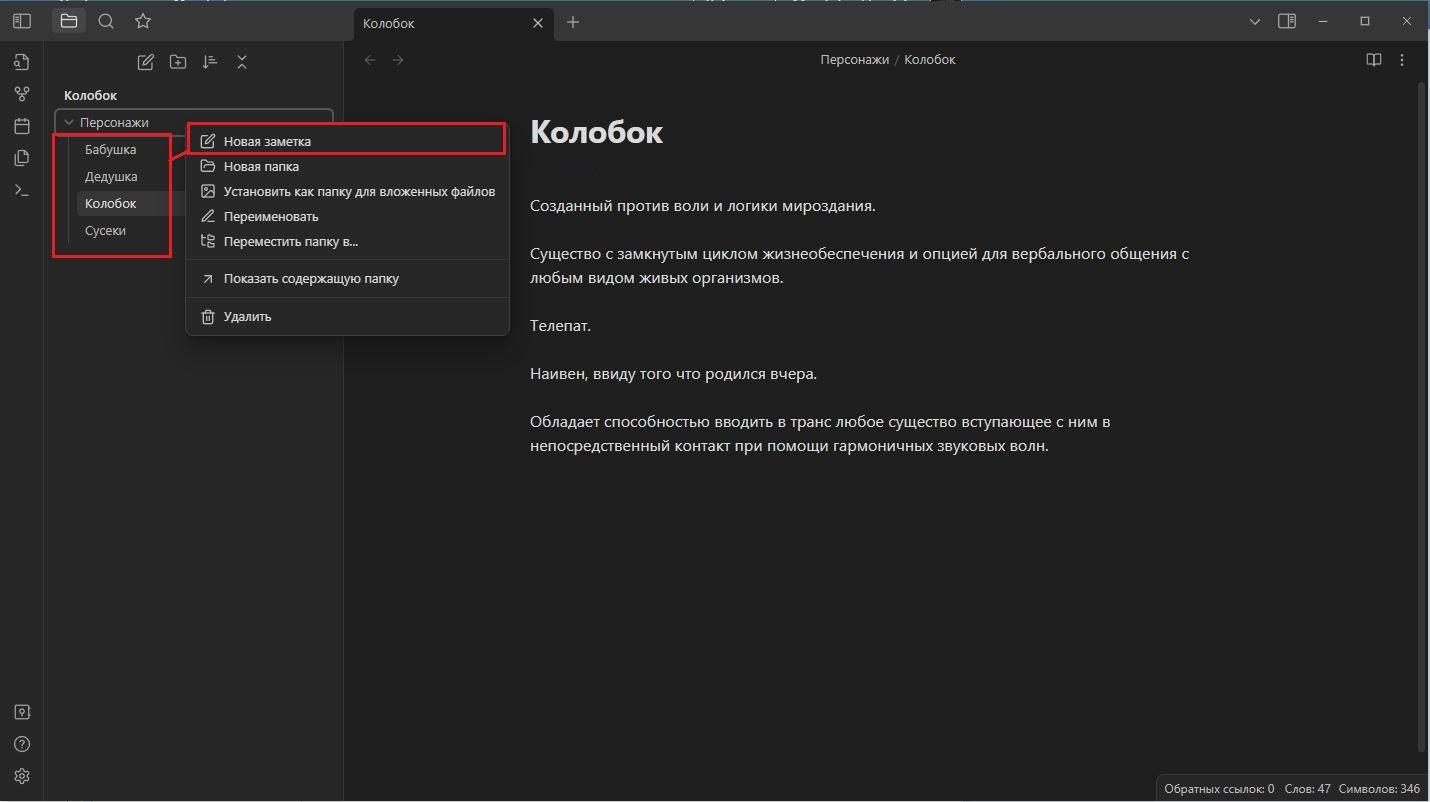Screen dimensions: 1430x802
Task: Open the more options three-dot menu
Action: [x=1402, y=60]
